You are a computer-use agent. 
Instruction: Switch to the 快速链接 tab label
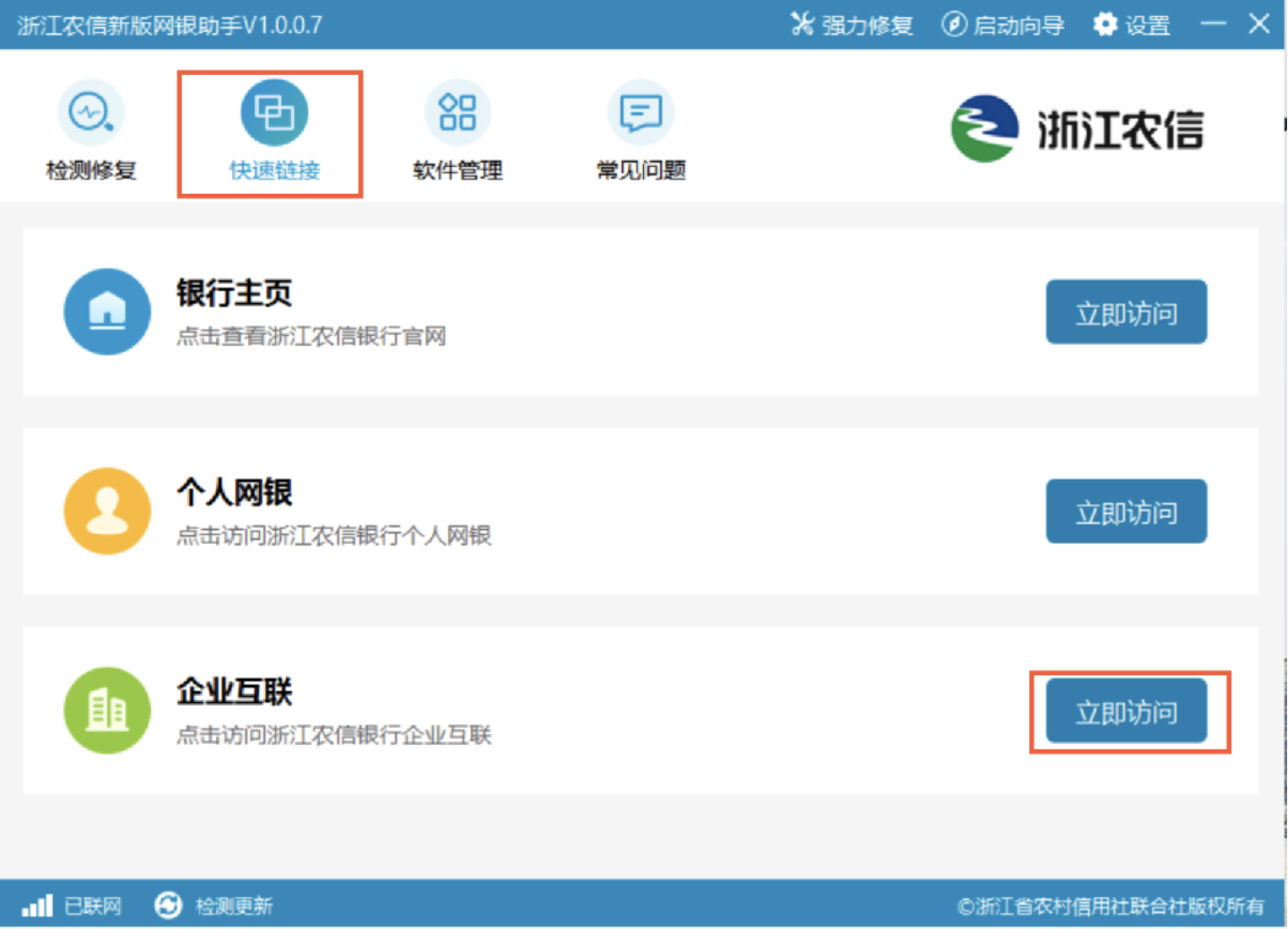[274, 170]
